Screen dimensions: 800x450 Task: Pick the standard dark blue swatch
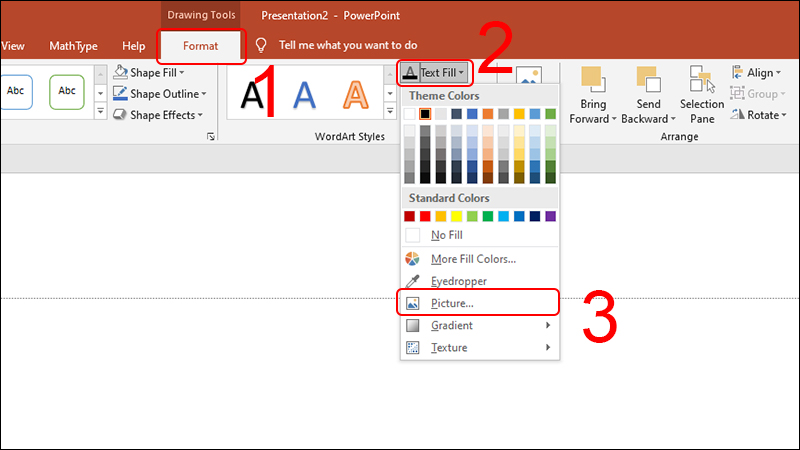click(x=535, y=216)
